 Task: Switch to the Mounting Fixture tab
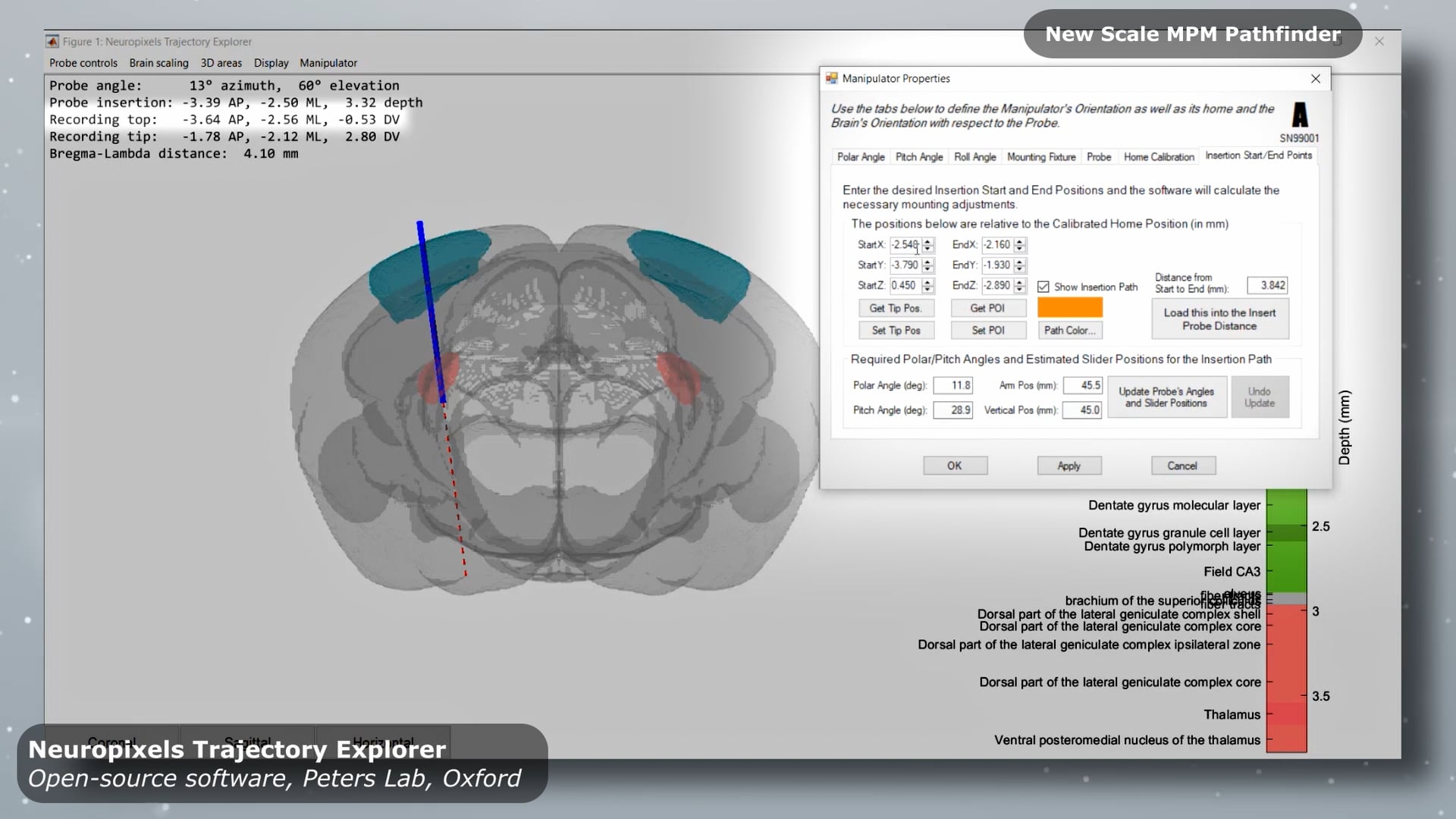click(x=1041, y=157)
